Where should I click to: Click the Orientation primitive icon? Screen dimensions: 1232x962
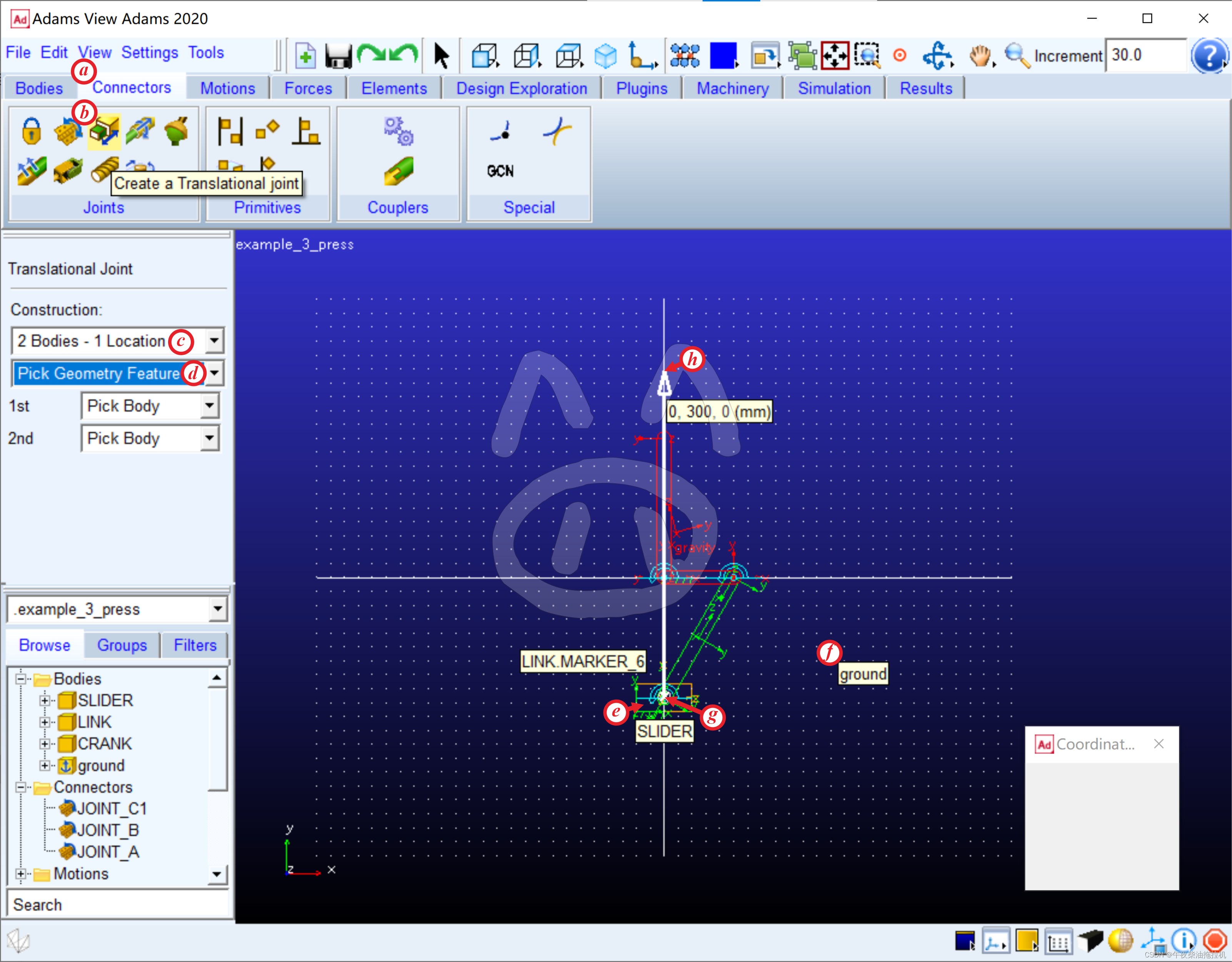pyautogui.click(x=267, y=130)
